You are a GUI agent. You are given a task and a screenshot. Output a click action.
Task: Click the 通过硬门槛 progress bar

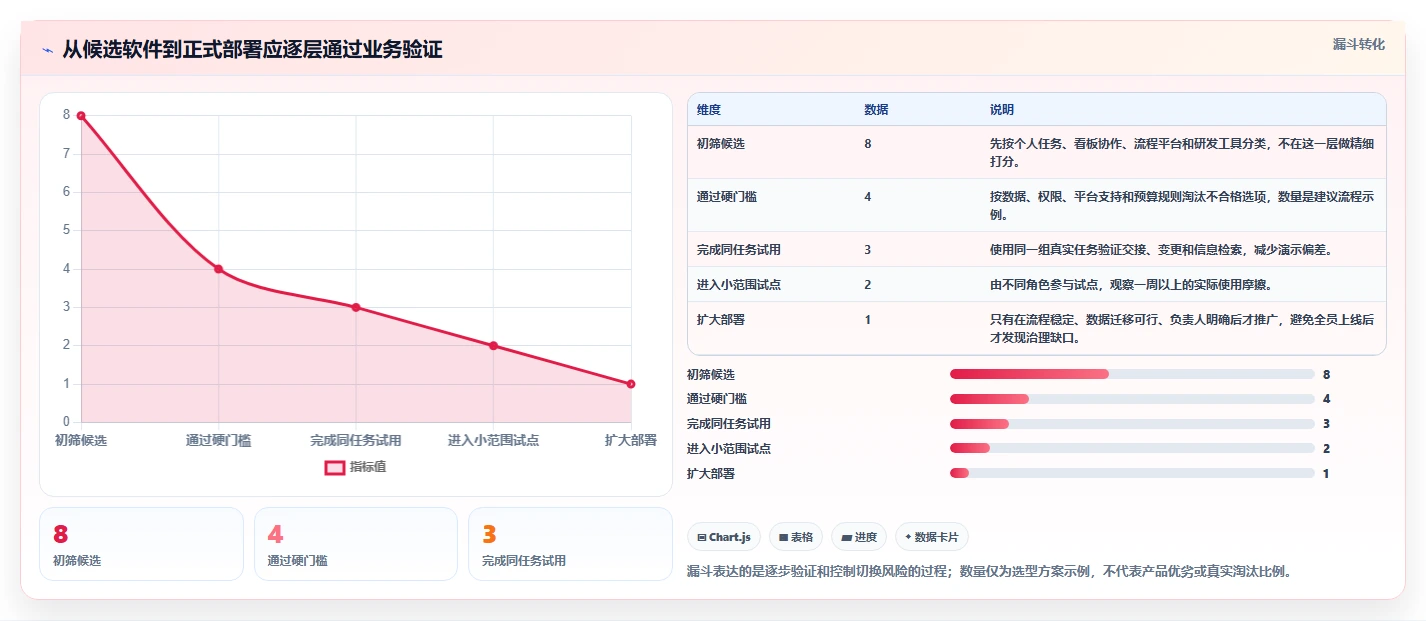[x=1132, y=399]
